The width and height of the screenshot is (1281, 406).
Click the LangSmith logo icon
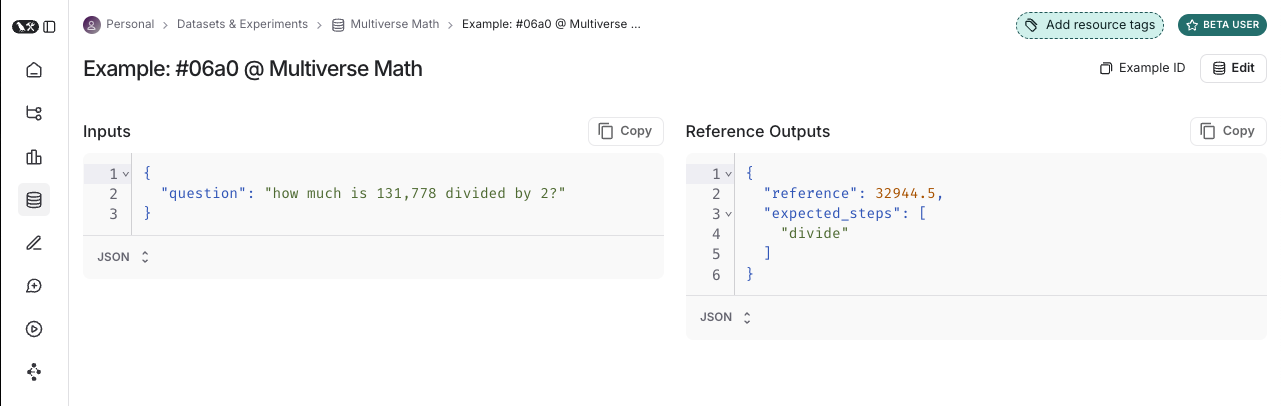25,26
